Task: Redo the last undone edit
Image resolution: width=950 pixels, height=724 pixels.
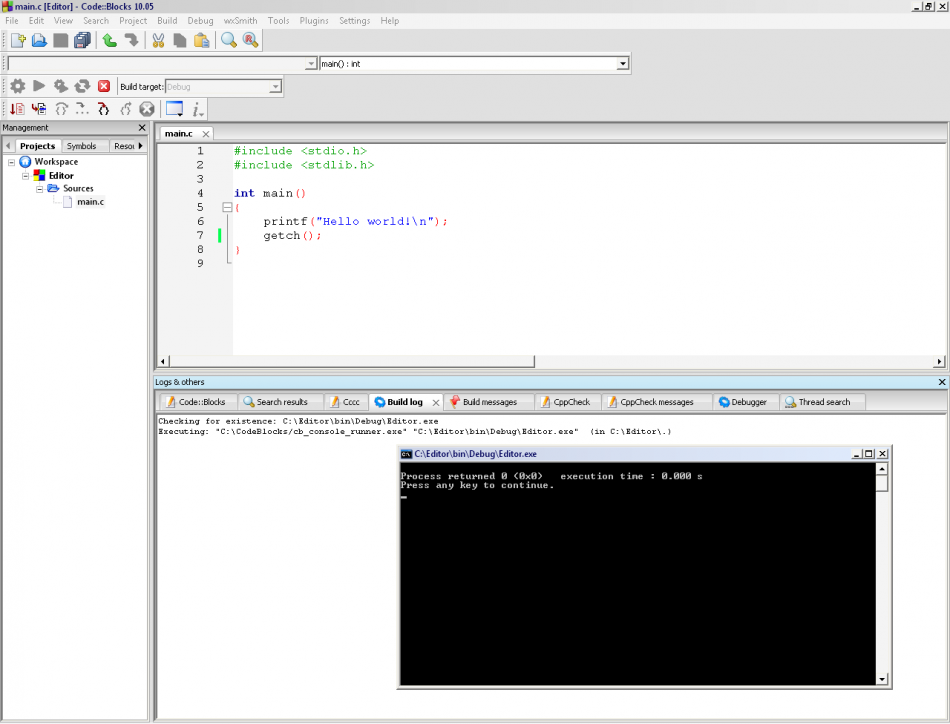Action: (x=131, y=41)
